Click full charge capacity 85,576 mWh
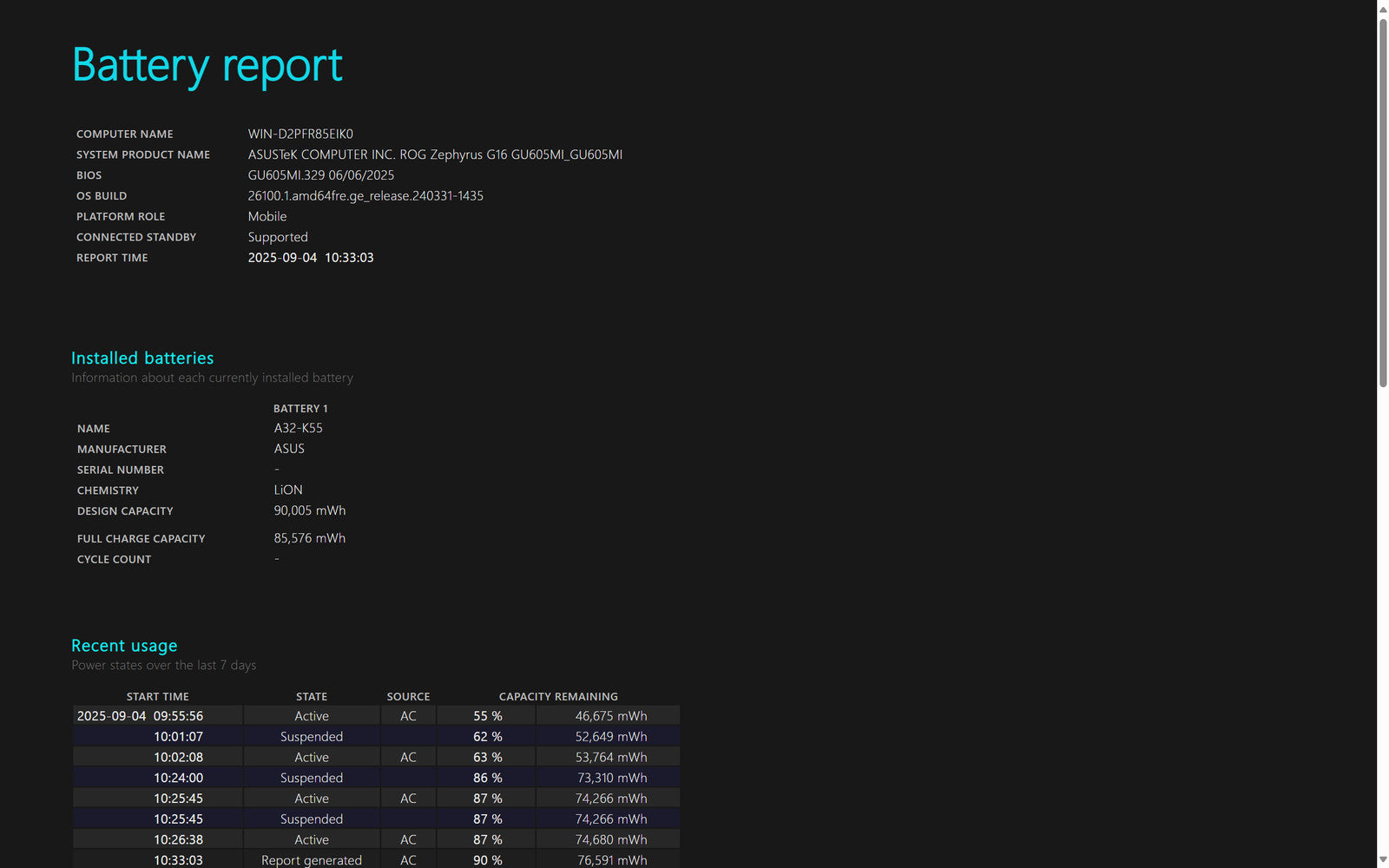The height and width of the screenshot is (868, 1389). [x=309, y=538]
